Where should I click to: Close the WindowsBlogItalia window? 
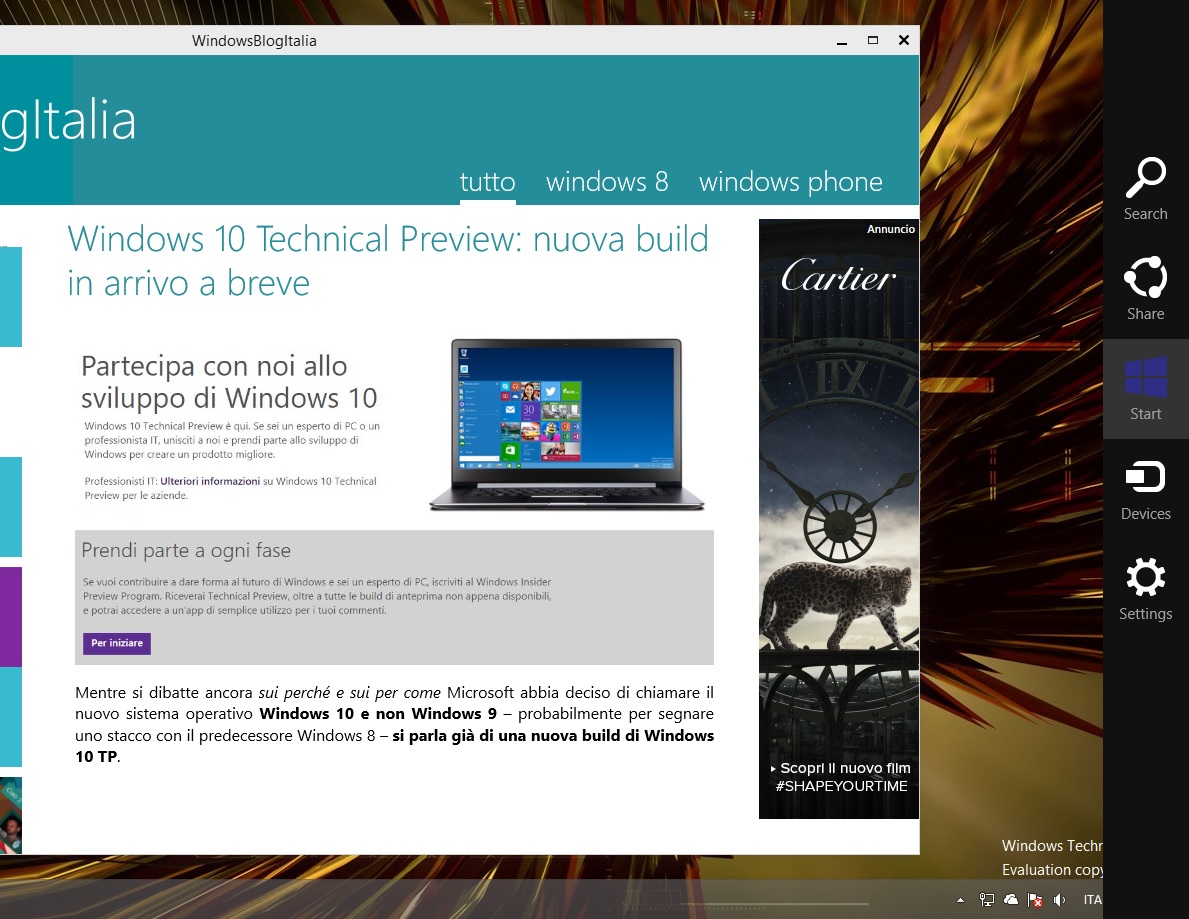pos(904,40)
